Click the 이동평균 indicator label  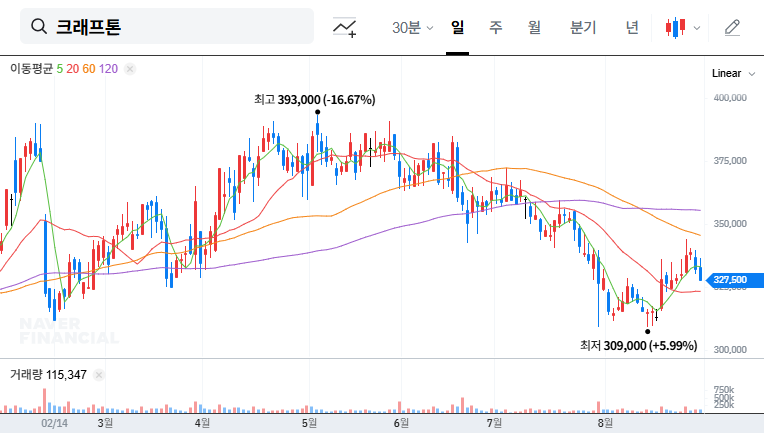(31, 69)
